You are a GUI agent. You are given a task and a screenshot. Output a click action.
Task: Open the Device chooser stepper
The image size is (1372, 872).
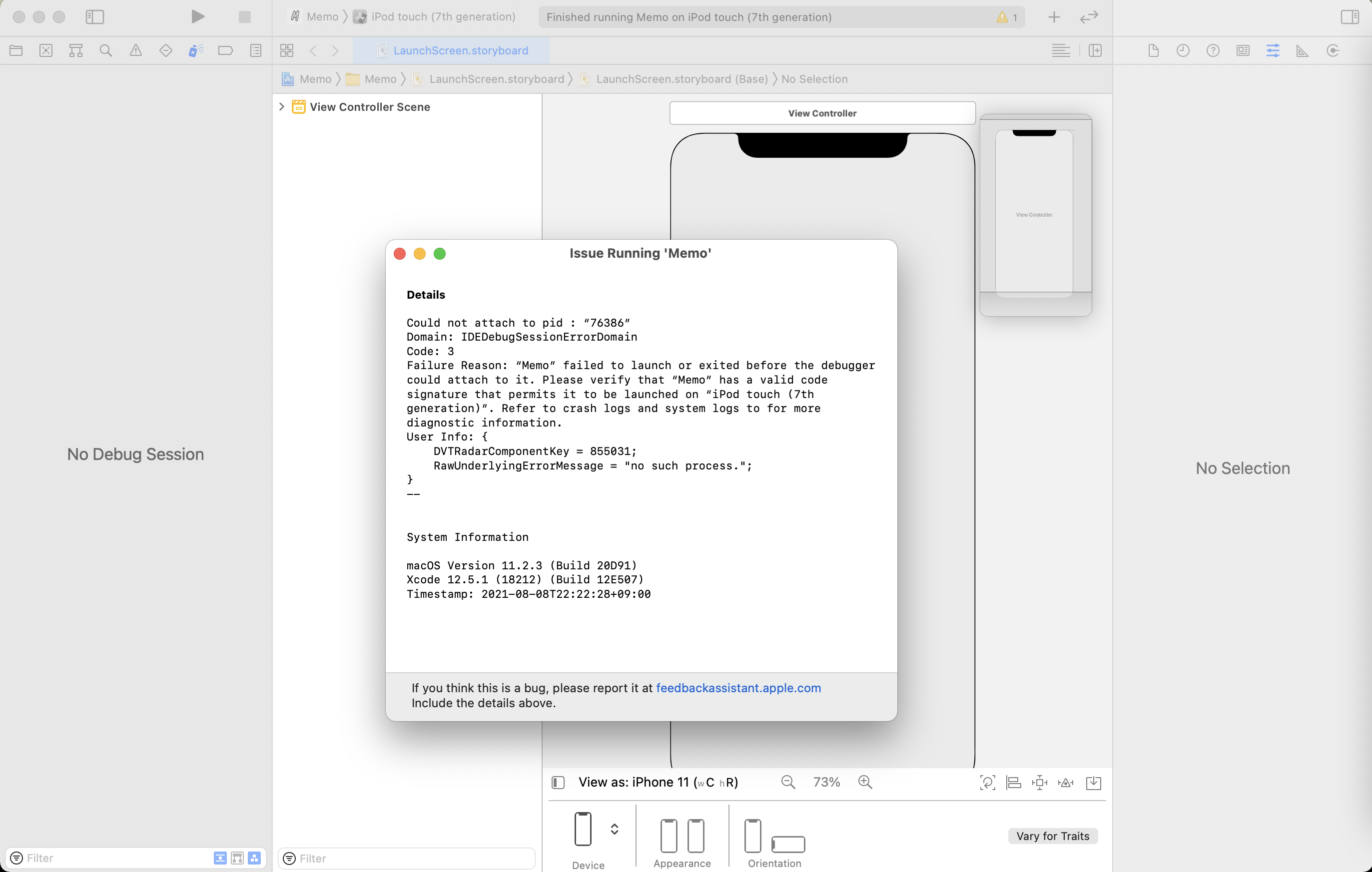[614, 829]
